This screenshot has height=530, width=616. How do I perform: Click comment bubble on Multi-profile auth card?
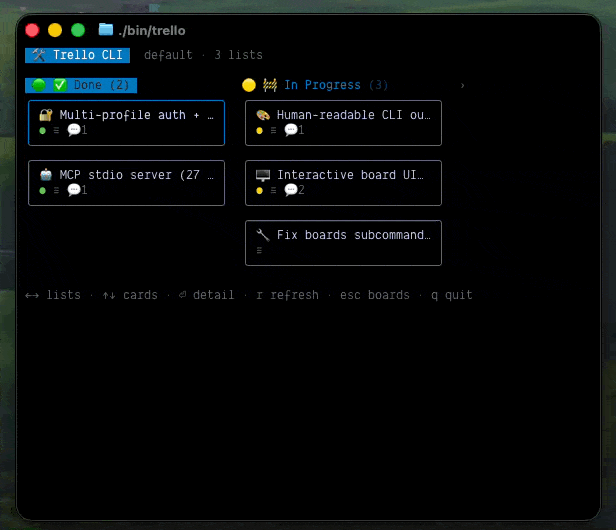[x=74, y=130]
